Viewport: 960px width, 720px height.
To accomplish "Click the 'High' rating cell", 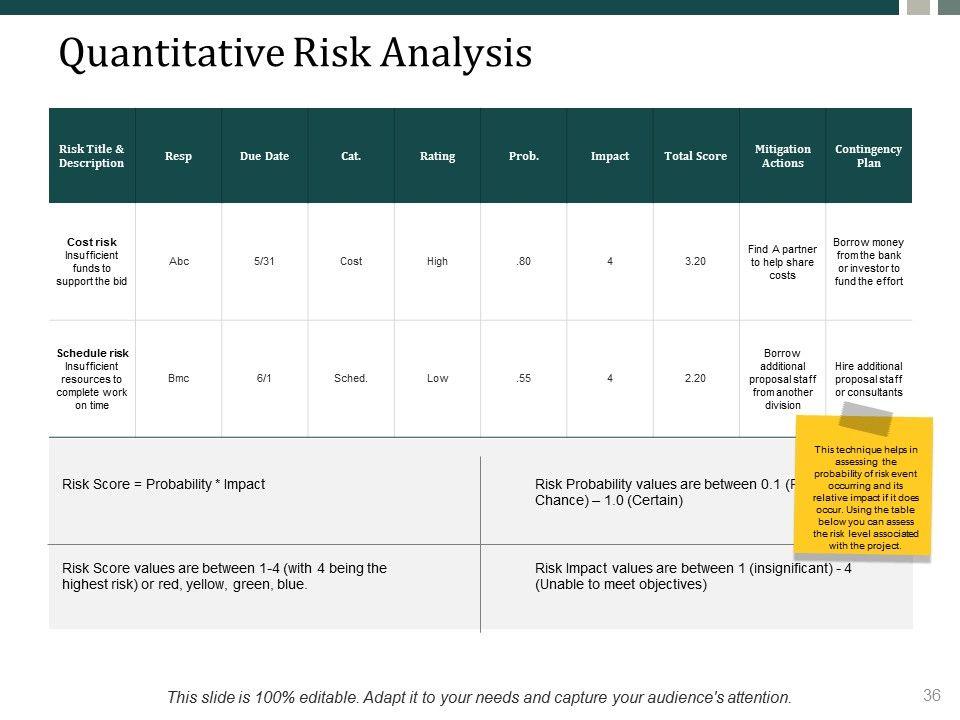I will (x=437, y=262).
